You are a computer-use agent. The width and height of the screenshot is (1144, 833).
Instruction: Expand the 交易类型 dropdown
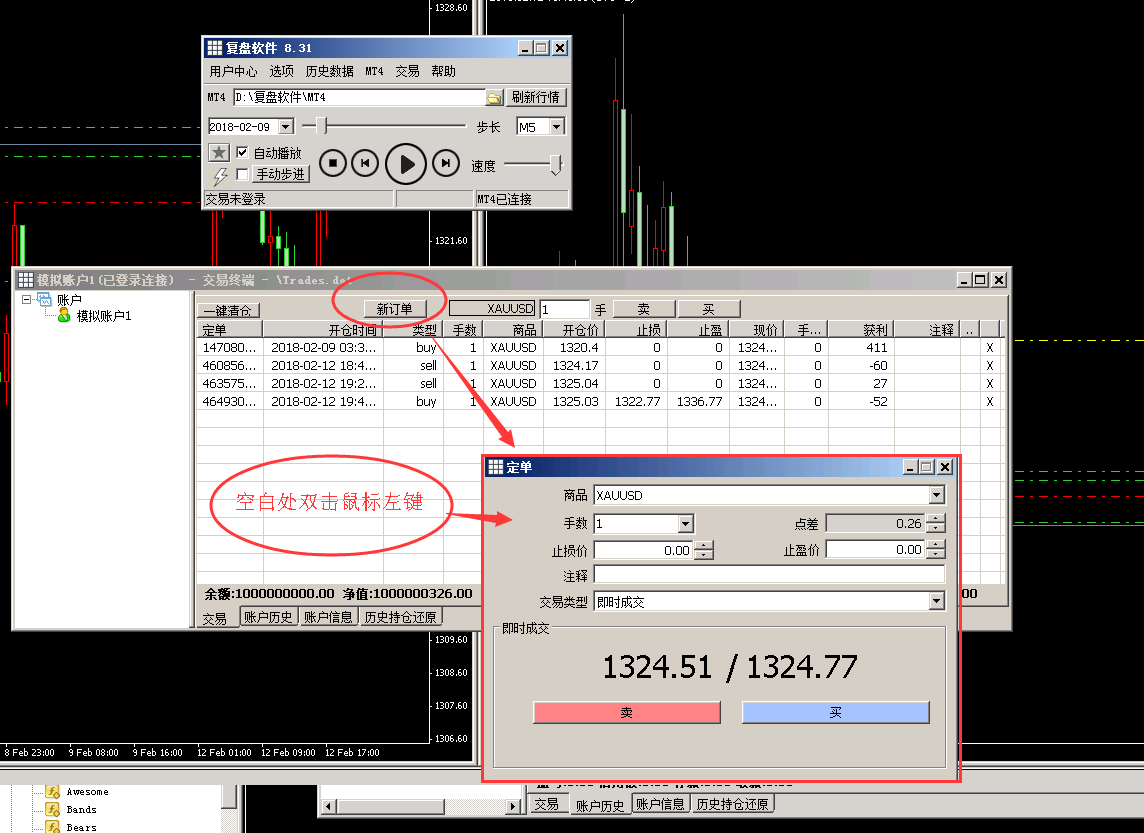[x=936, y=601]
